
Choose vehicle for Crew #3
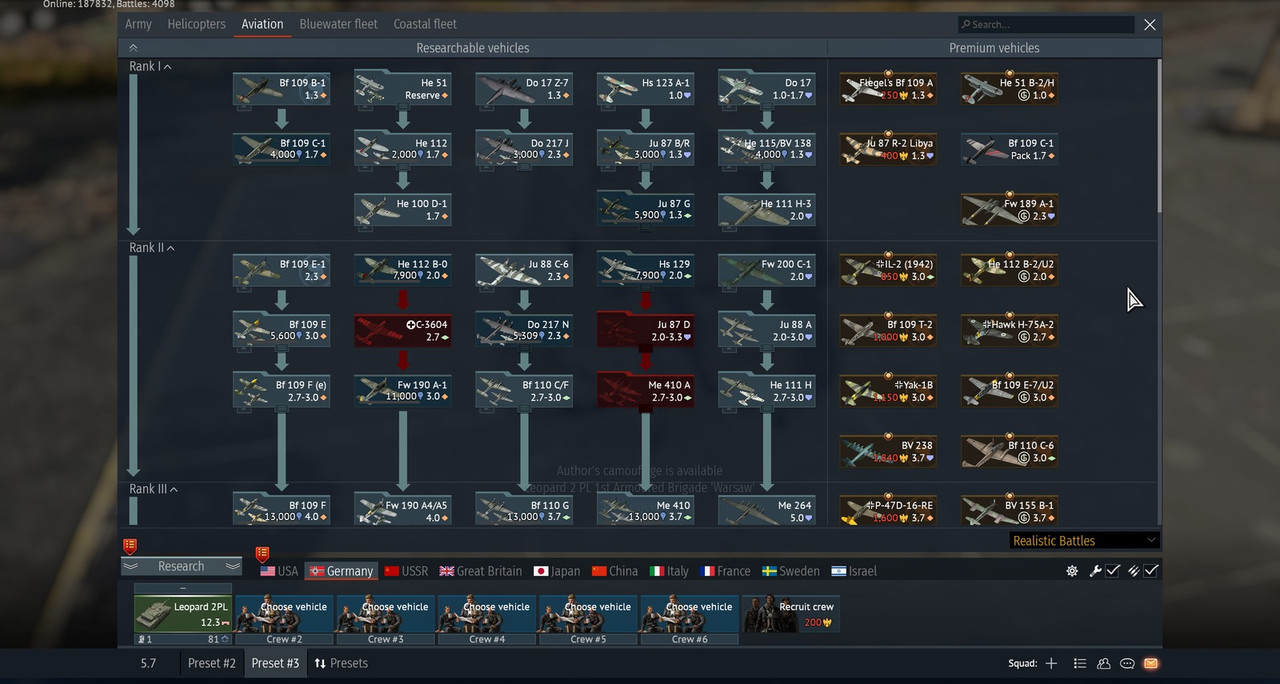(x=385, y=614)
